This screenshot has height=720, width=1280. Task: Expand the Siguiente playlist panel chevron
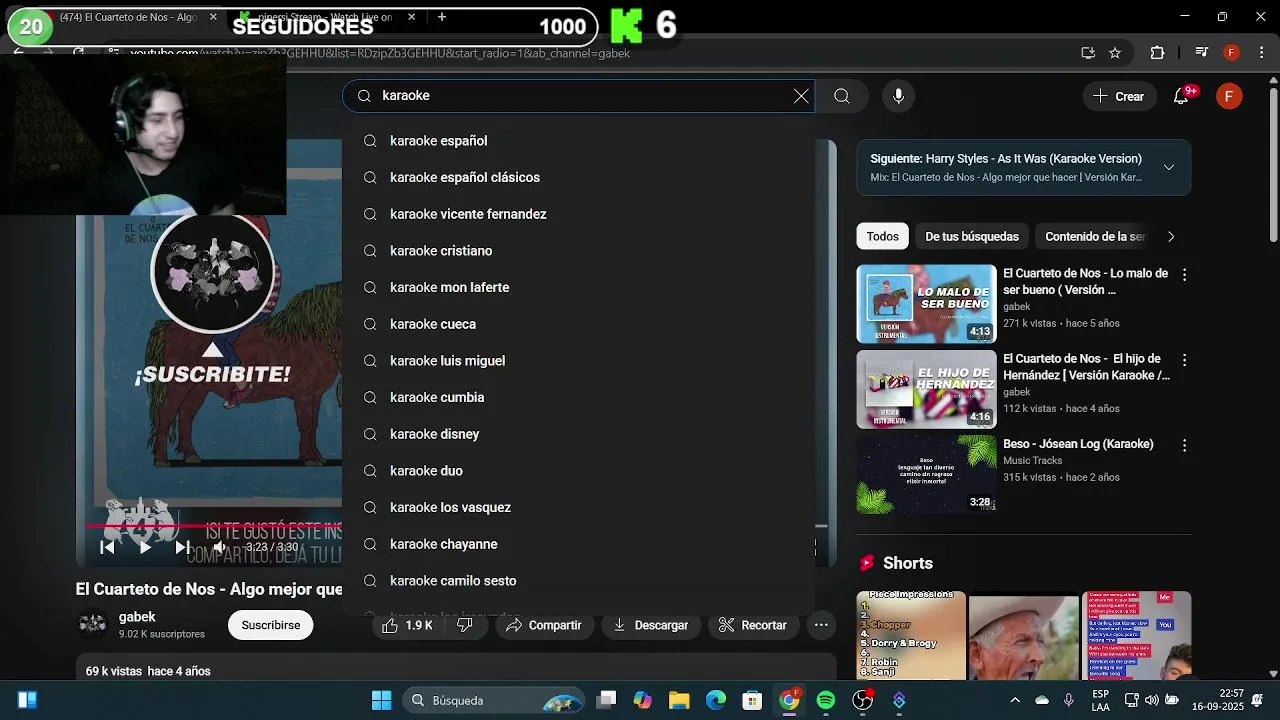click(1168, 167)
